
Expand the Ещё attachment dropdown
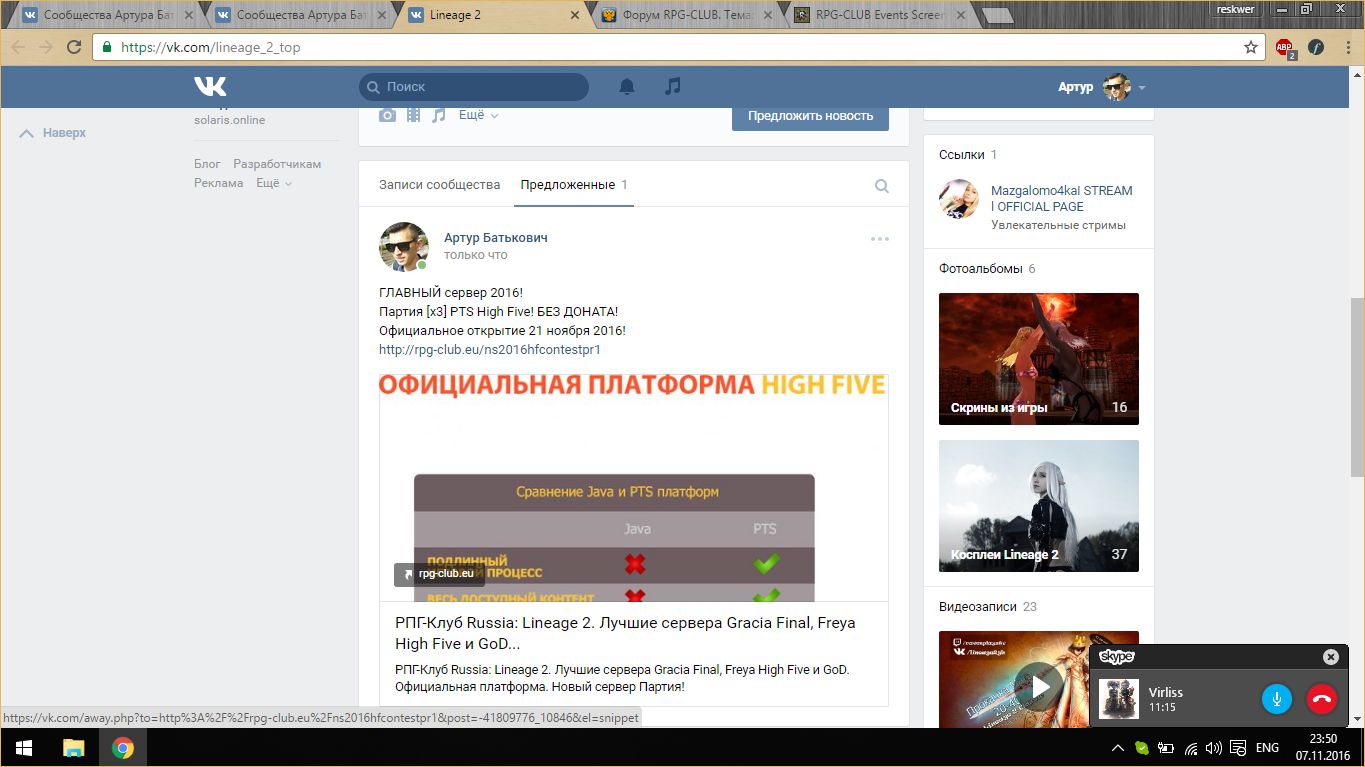pos(478,115)
